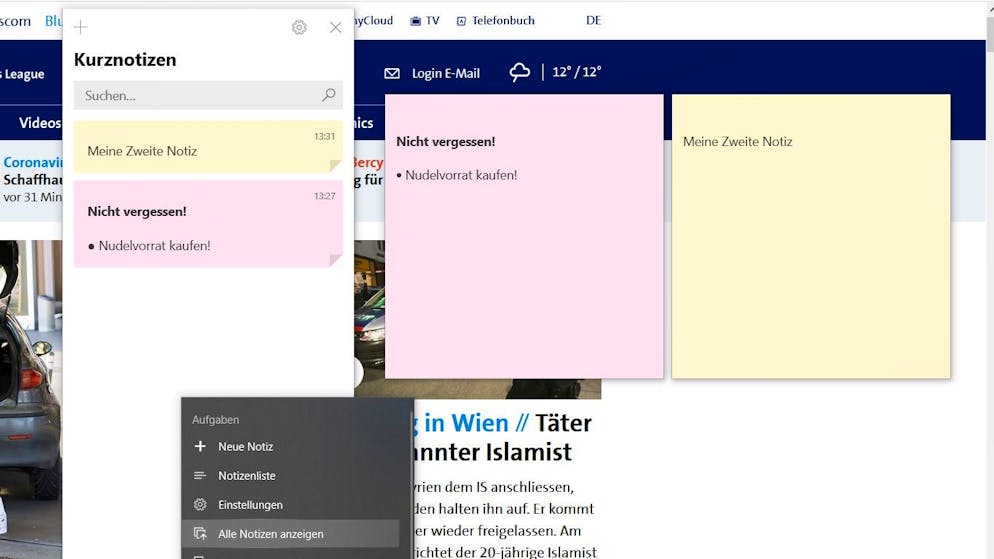Image resolution: width=994 pixels, height=559 pixels.
Task: Click the TV icon in the top bar
Action: pos(413,21)
